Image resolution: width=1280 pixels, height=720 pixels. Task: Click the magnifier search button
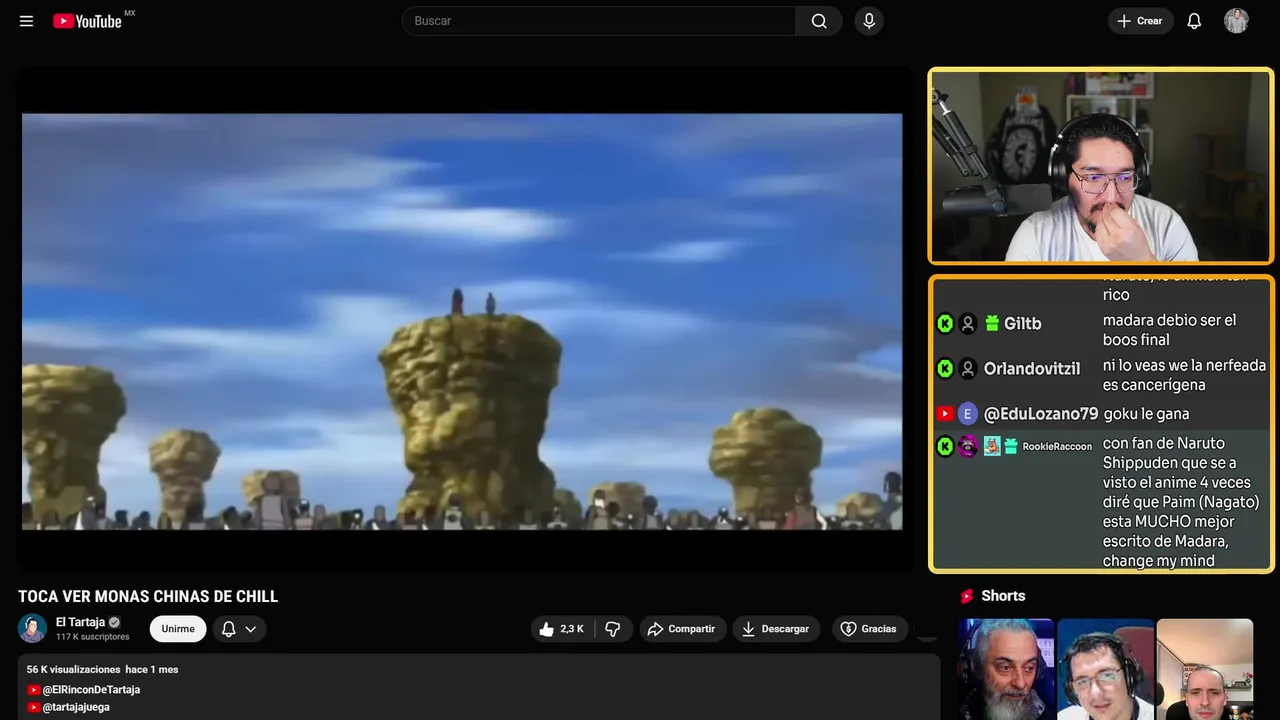(x=819, y=21)
